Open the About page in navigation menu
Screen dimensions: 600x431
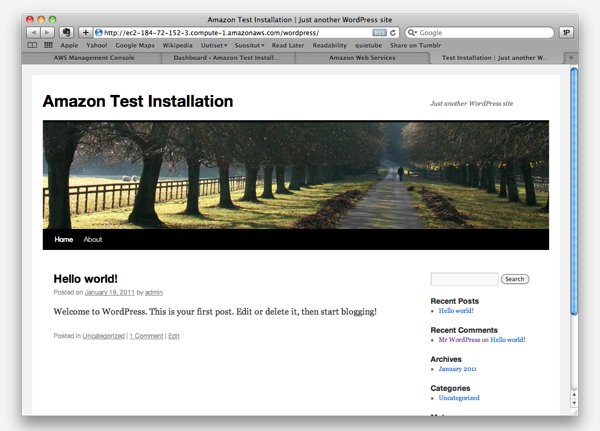93,240
